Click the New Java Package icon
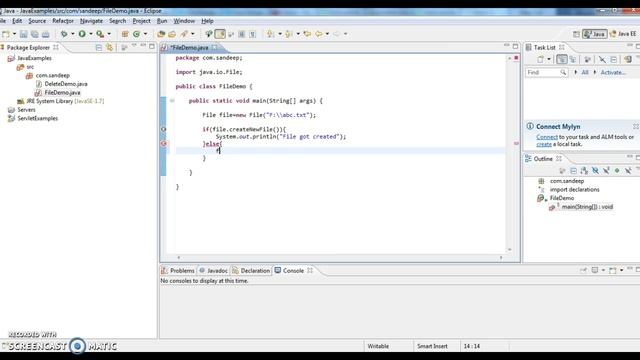This screenshot has width=640, height=360. point(125,34)
